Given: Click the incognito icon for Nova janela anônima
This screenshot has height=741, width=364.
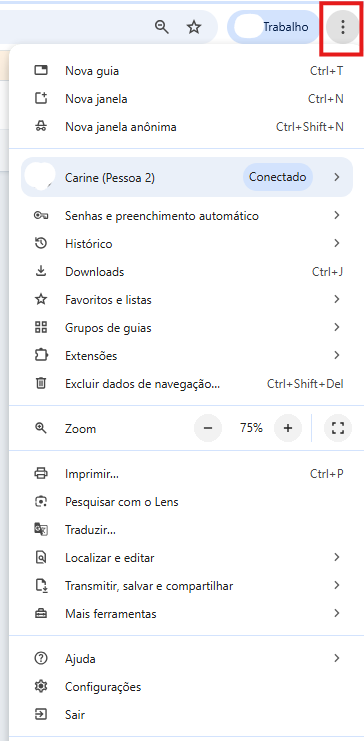Looking at the screenshot, I should 42,127.
